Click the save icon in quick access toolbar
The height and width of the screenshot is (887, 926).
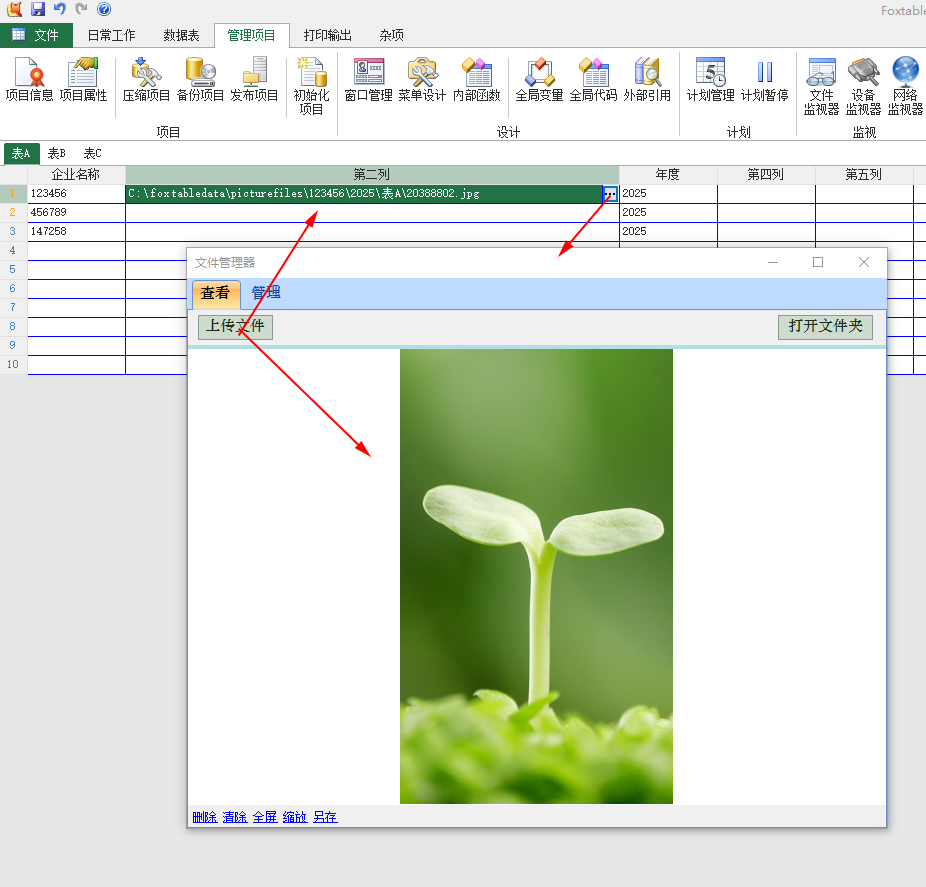[x=38, y=9]
